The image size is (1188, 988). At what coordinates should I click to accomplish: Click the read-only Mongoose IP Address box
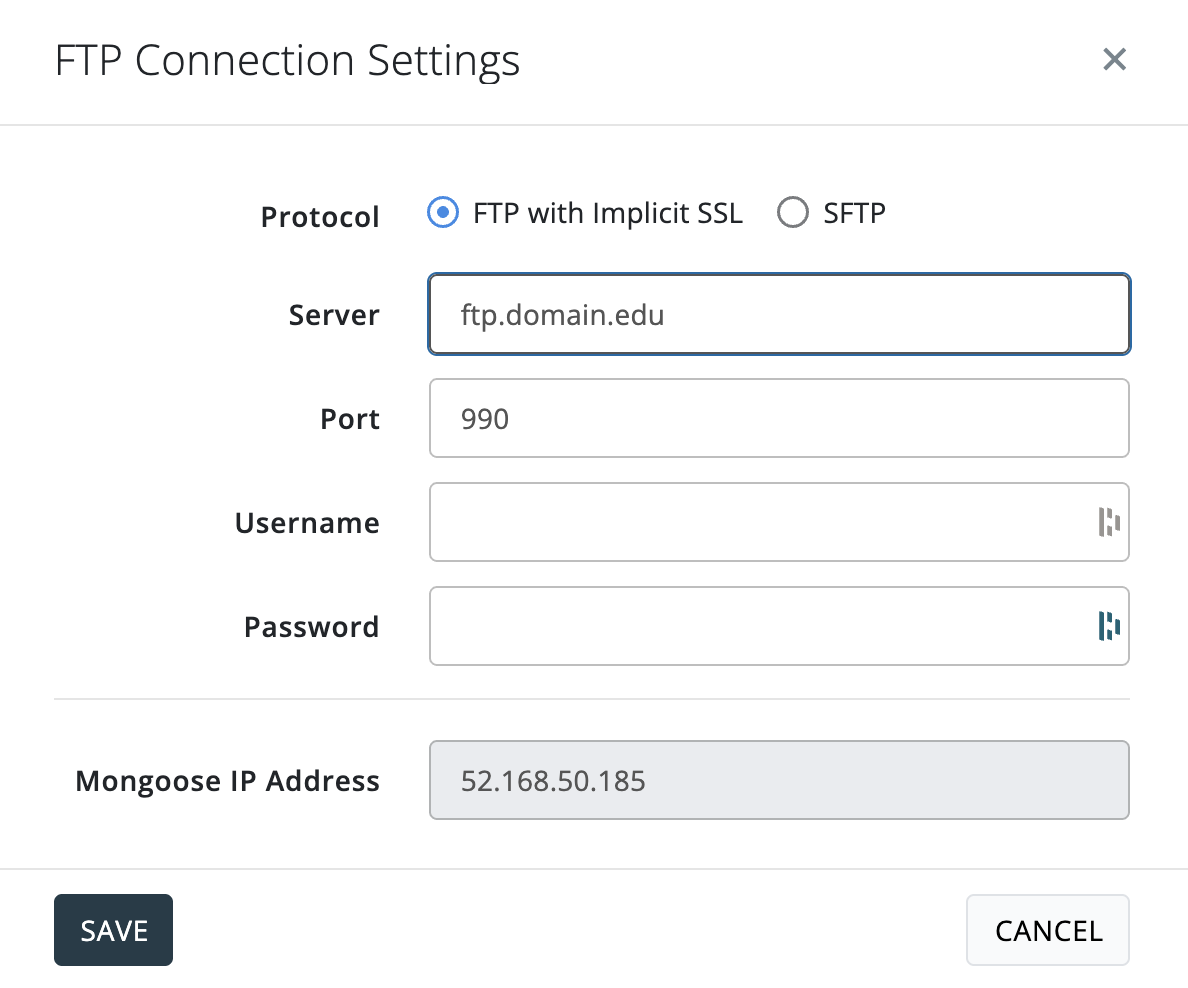pos(778,780)
